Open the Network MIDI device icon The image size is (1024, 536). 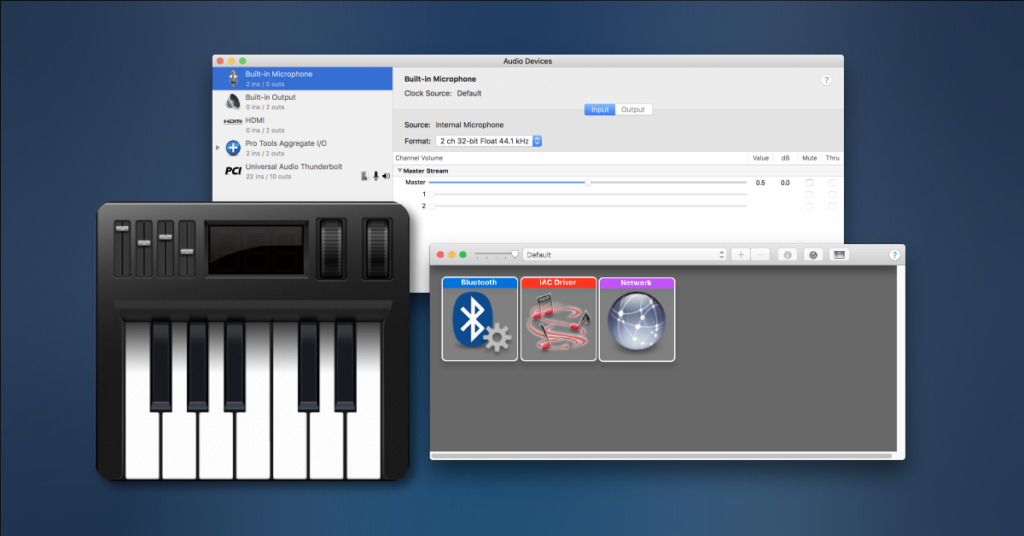pyautogui.click(x=636, y=320)
